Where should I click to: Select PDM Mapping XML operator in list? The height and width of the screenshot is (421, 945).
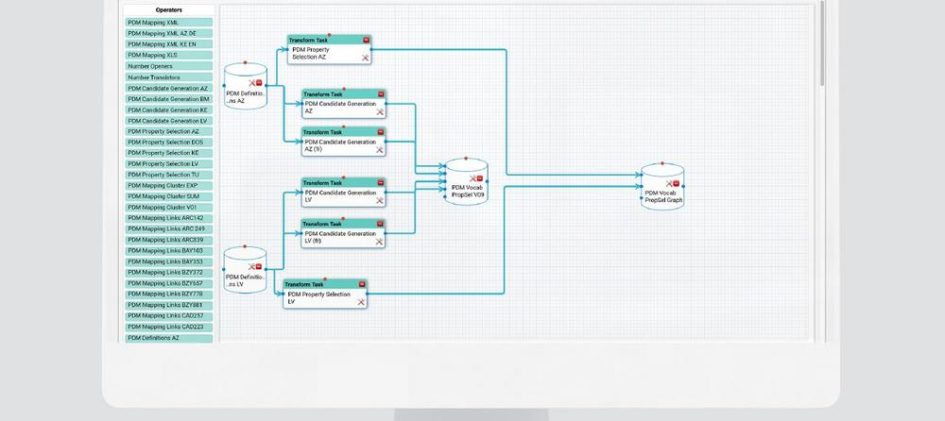click(x=168, y=22)
